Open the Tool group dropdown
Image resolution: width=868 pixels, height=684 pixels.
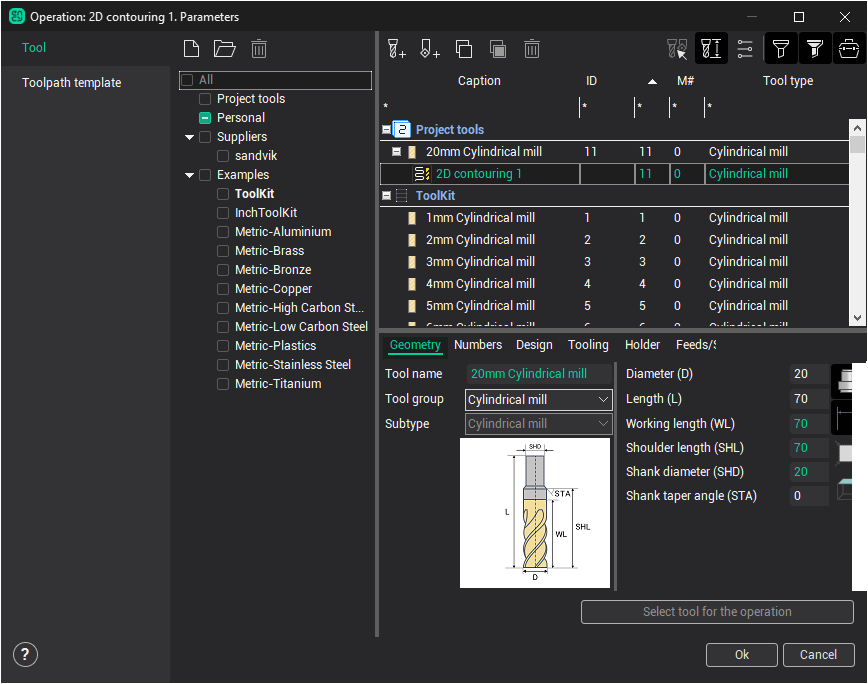pos(539,399)
